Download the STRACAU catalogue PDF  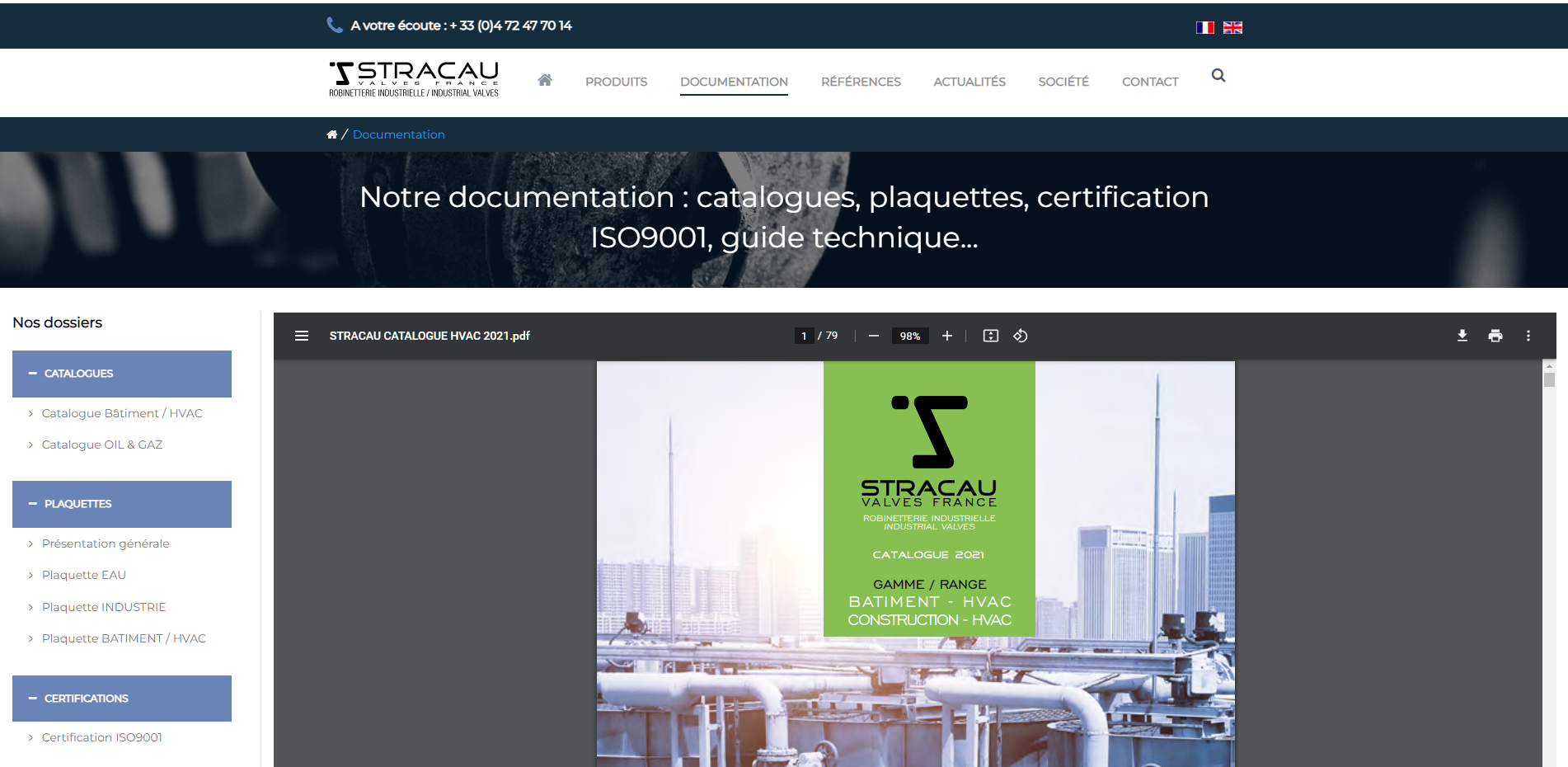point(1462,336)
